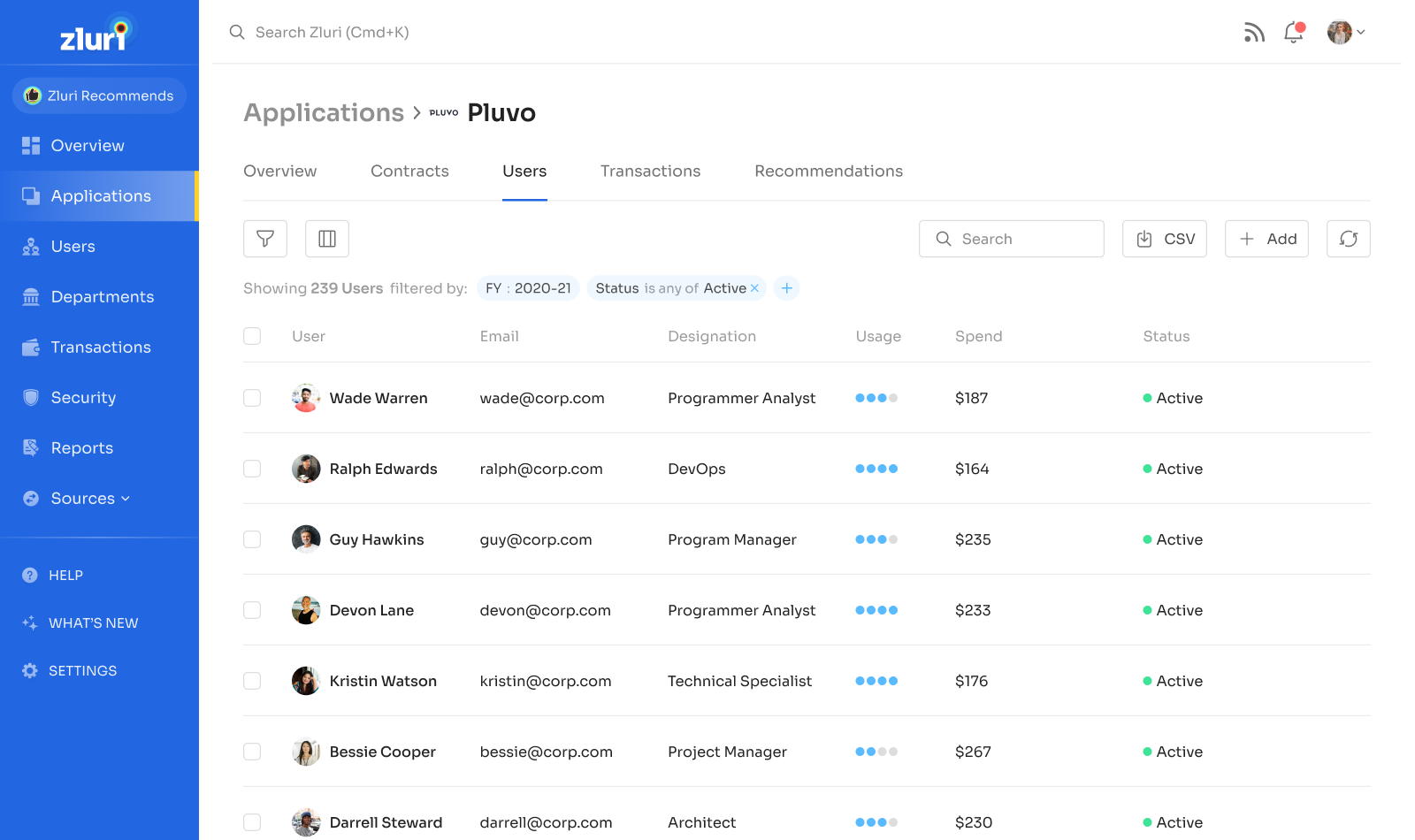Refresh the users table

pos(1349,239)
